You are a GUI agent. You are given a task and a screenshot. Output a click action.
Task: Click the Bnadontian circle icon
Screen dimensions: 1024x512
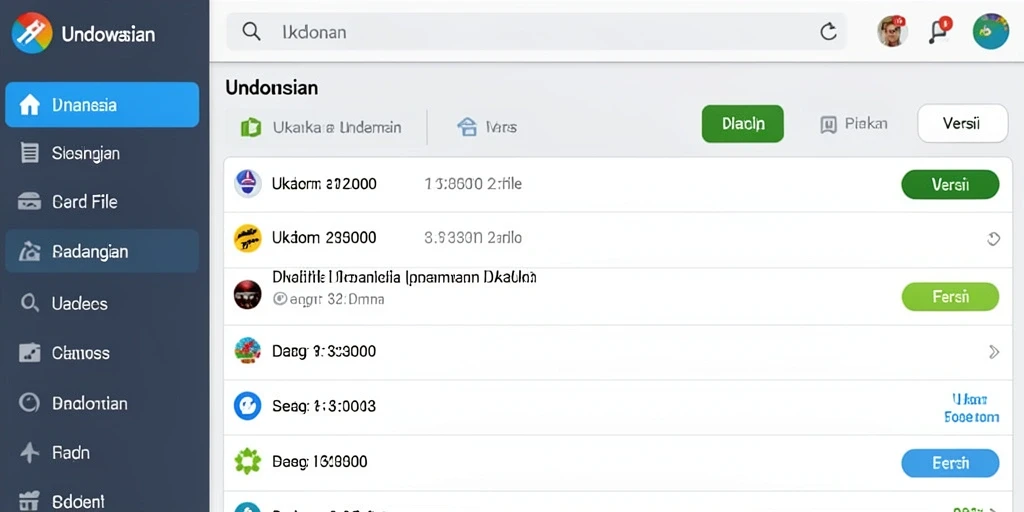coord(29,402)
